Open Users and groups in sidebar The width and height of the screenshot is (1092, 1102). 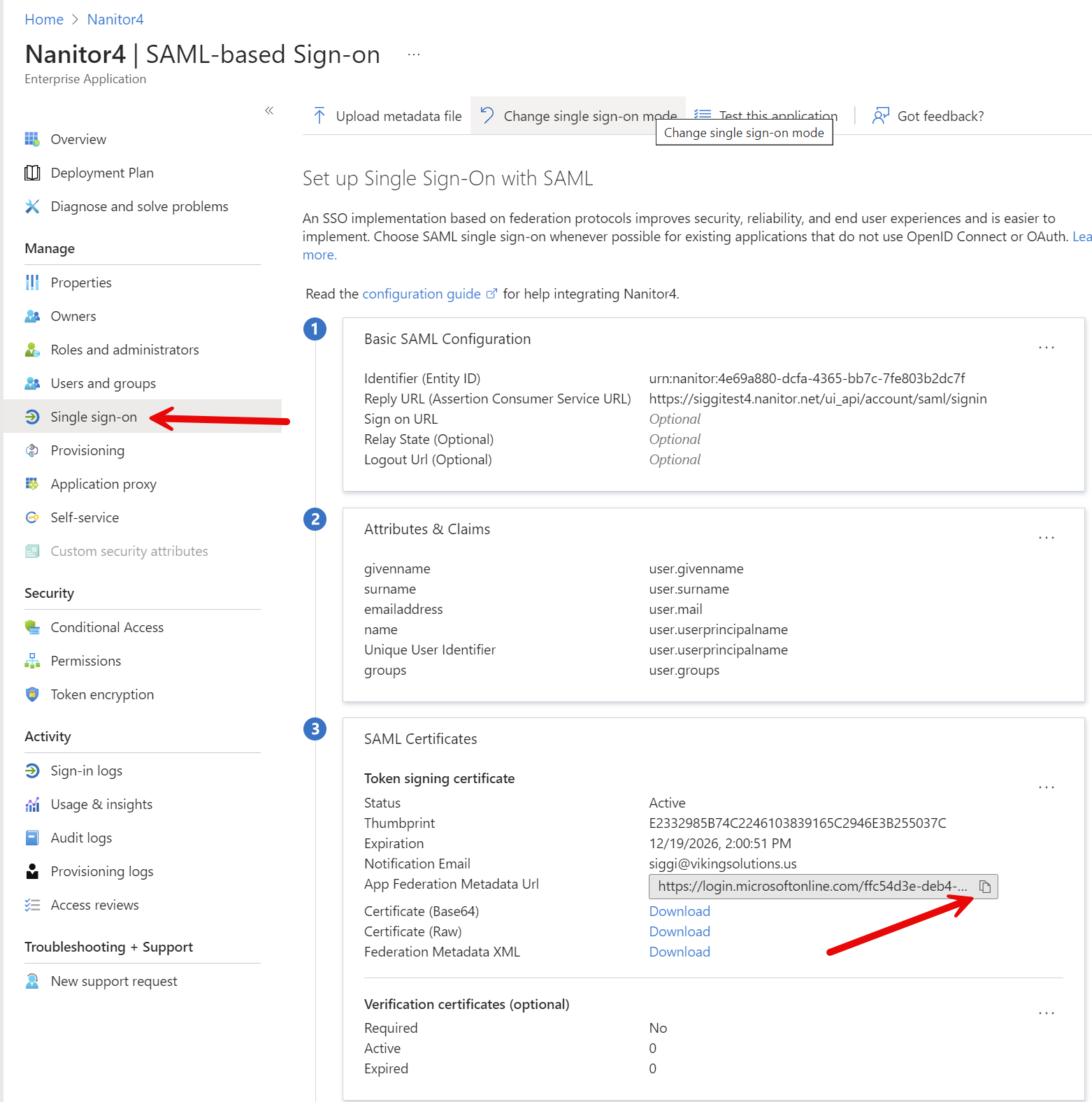click(x=103, y=383)
